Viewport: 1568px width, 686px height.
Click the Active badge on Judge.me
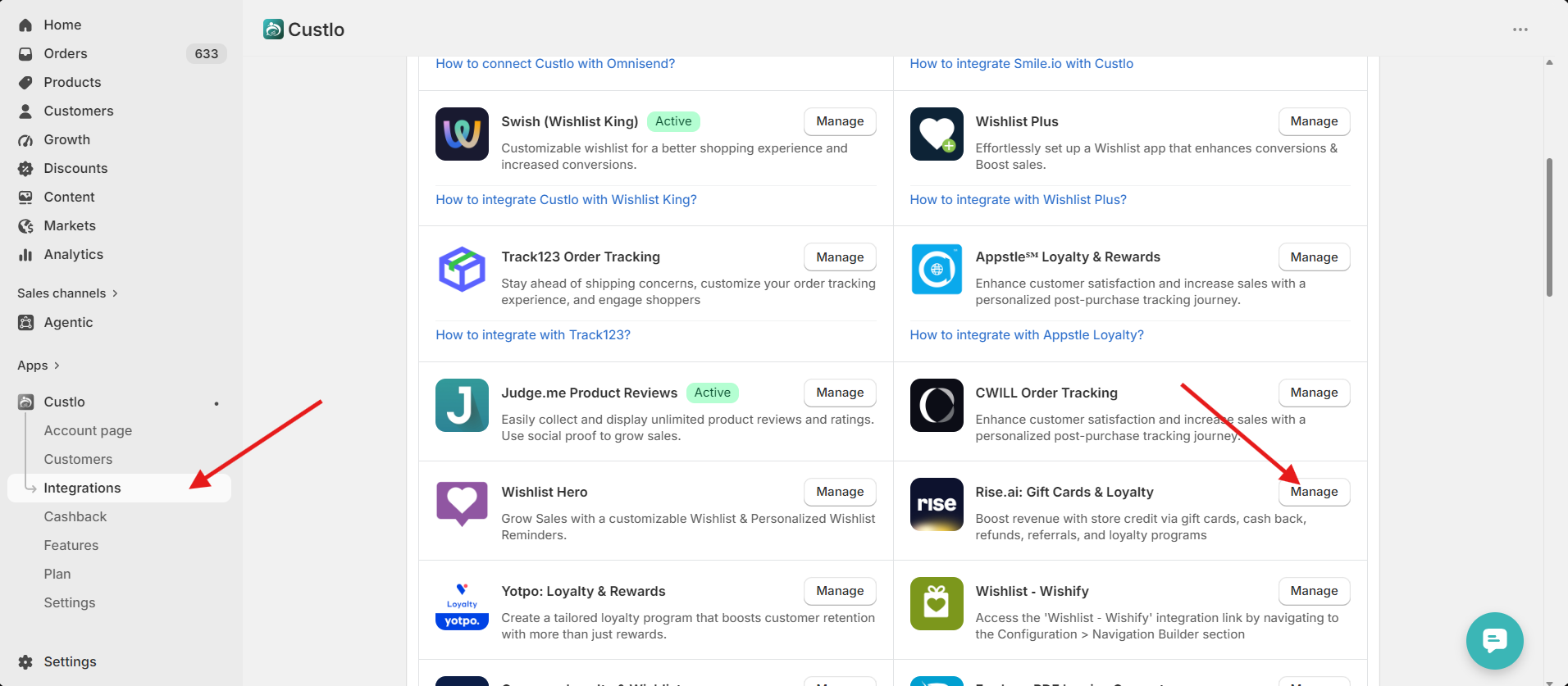(x=713, y=393)
